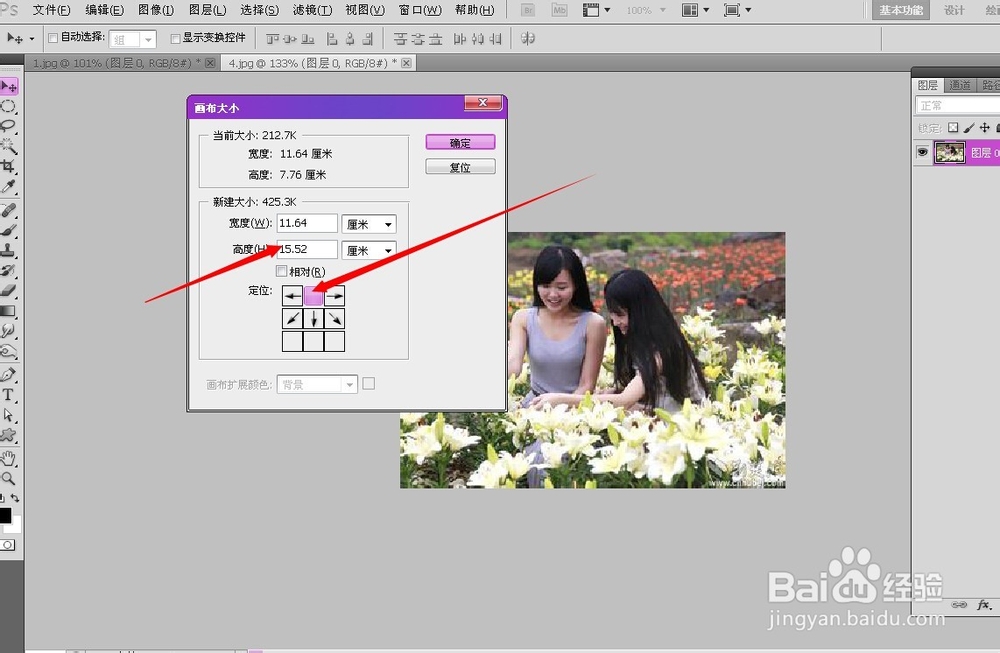Image resolution: width=1000 pixels, height=653 pixels.
Task: Select the Elliptical Marquee tool
Action: [8, 106]
